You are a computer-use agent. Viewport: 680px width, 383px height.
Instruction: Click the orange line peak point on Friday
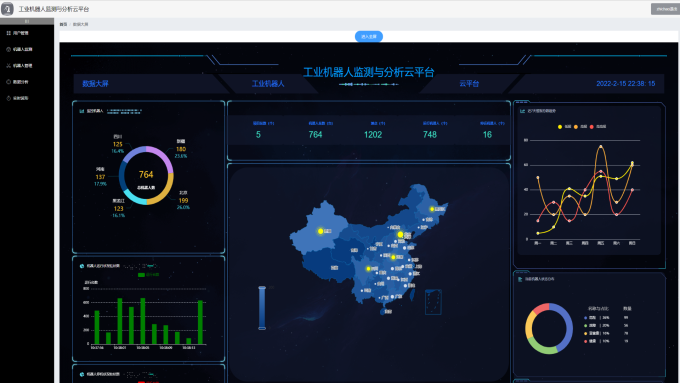click(x=601, y=147)
